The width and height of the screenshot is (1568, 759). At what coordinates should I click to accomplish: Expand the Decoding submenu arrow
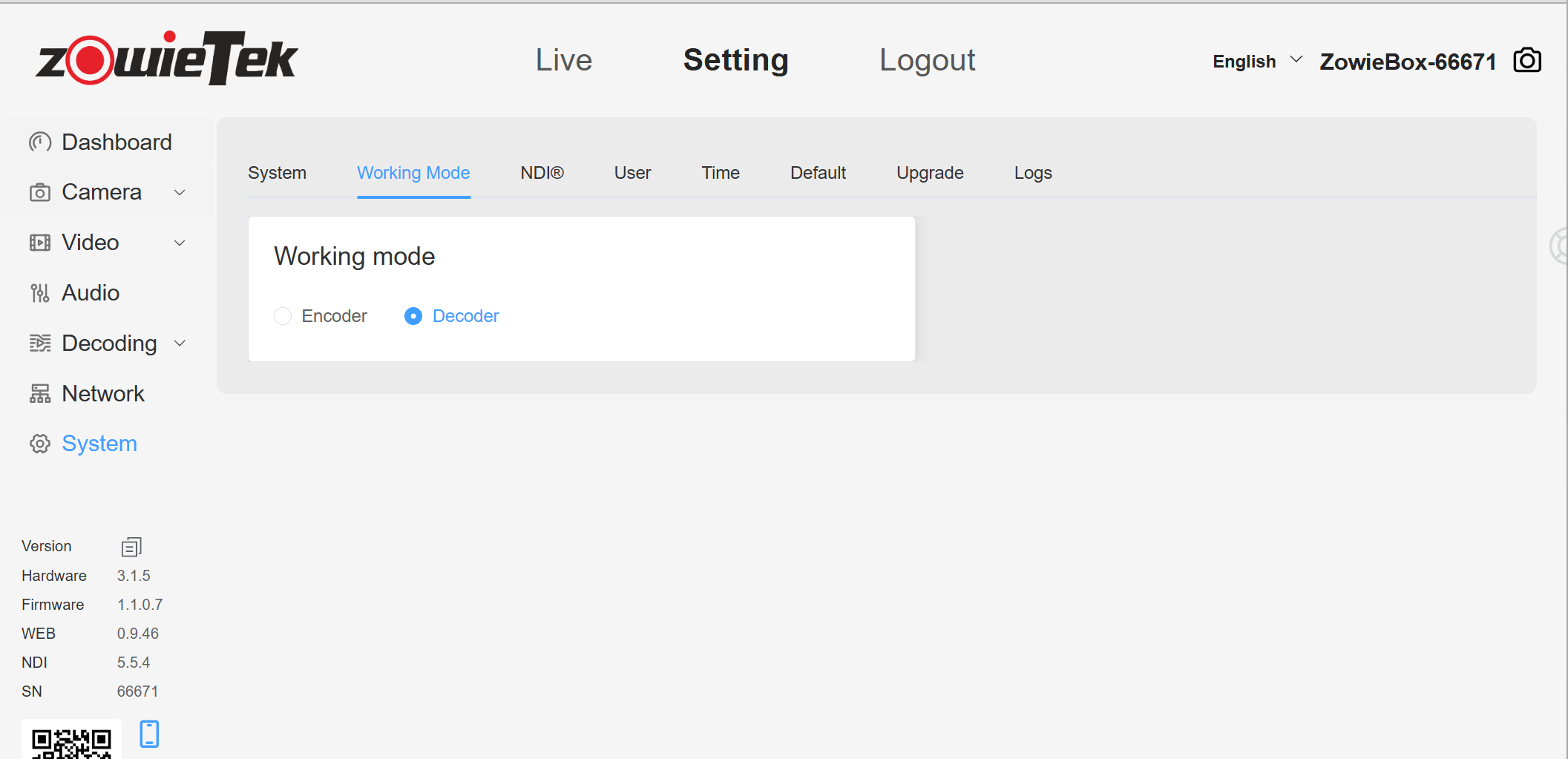(180, 344)
